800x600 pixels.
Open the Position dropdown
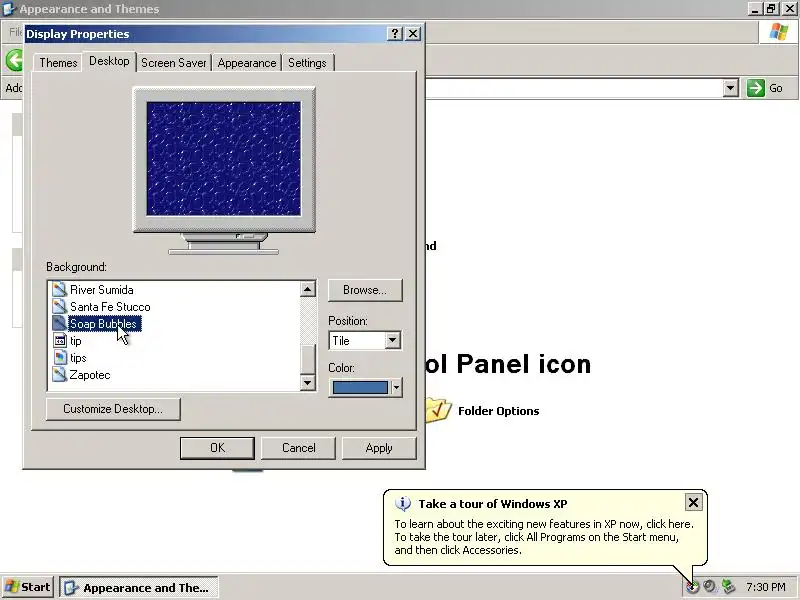pyautogui.click(x=392, y=340)
